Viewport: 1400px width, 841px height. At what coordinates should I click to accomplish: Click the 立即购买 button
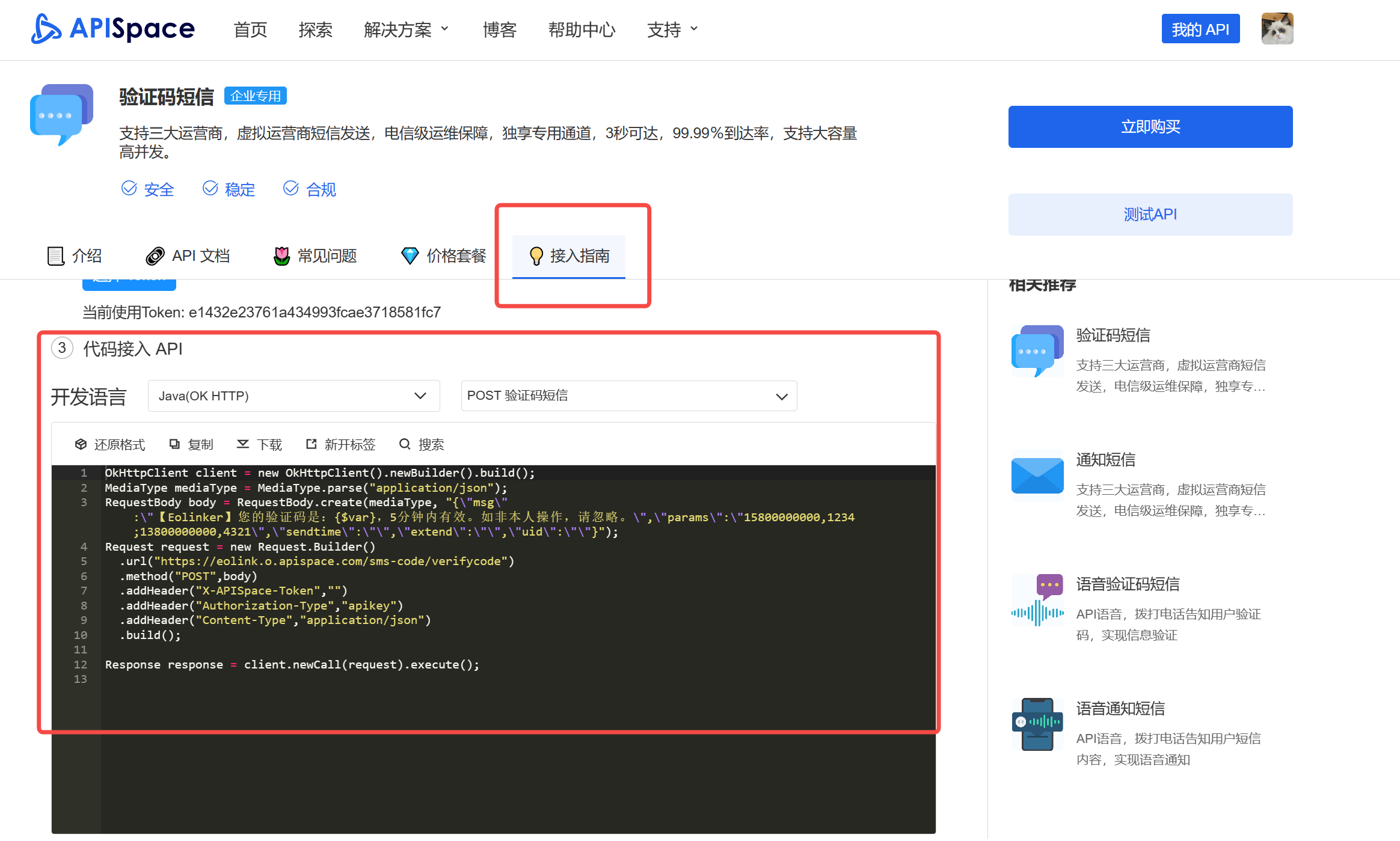pyautogui.click(x=1150, y=127)
